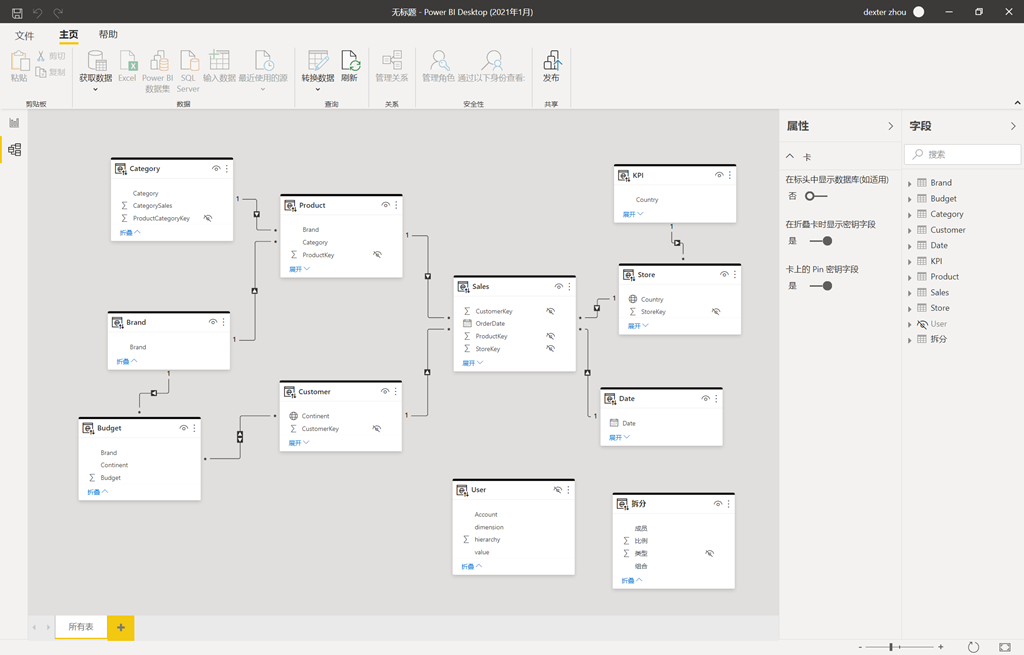Collapse the Properties (属性) pane chevron
The image size is (1024, 655).
[x=890, y=126]
